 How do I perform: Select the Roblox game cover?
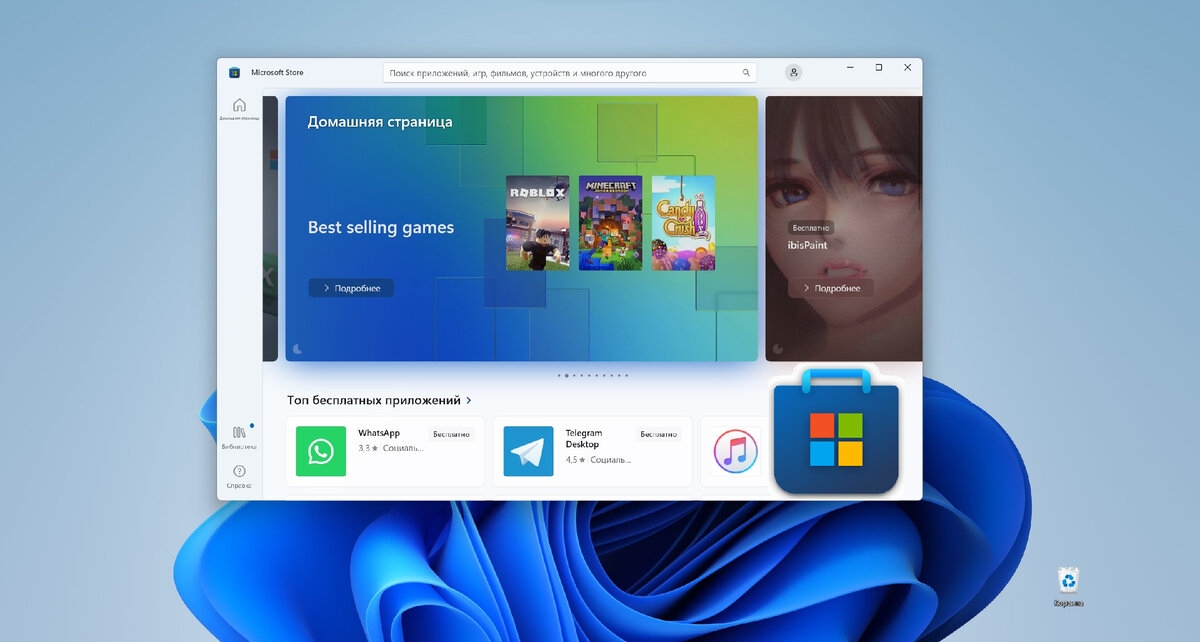pos(537,223)
